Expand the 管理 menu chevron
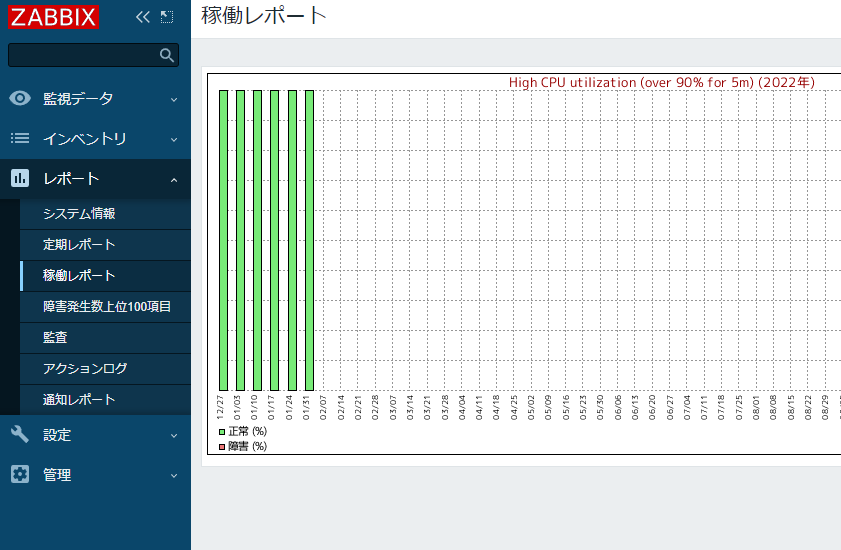 174,475
